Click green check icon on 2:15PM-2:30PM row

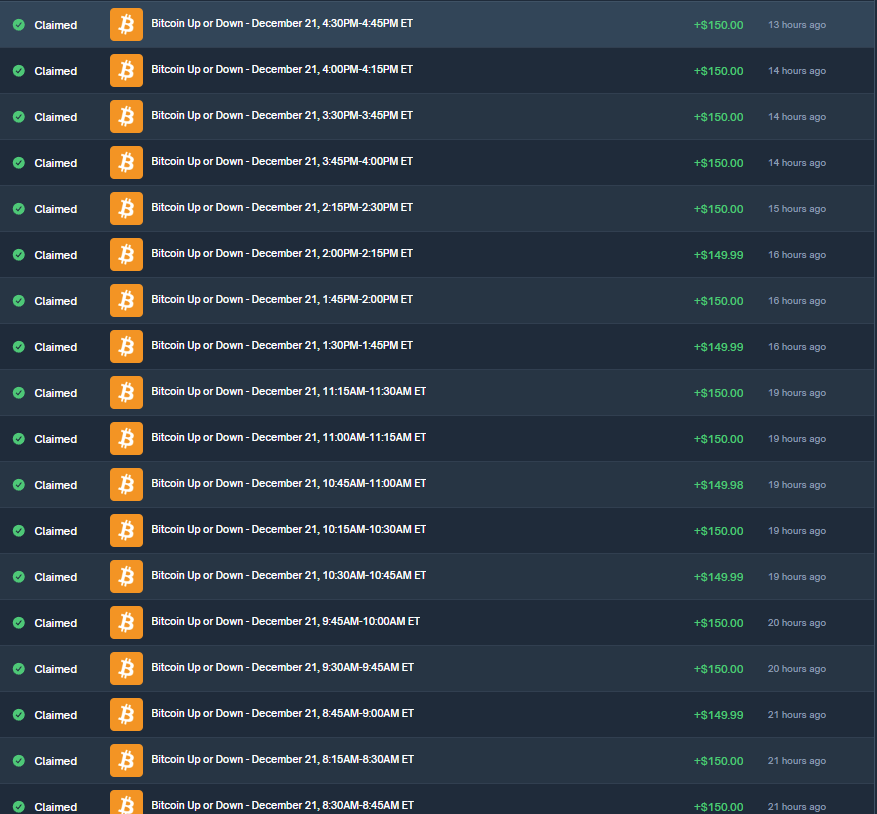[x=19, y=209]
